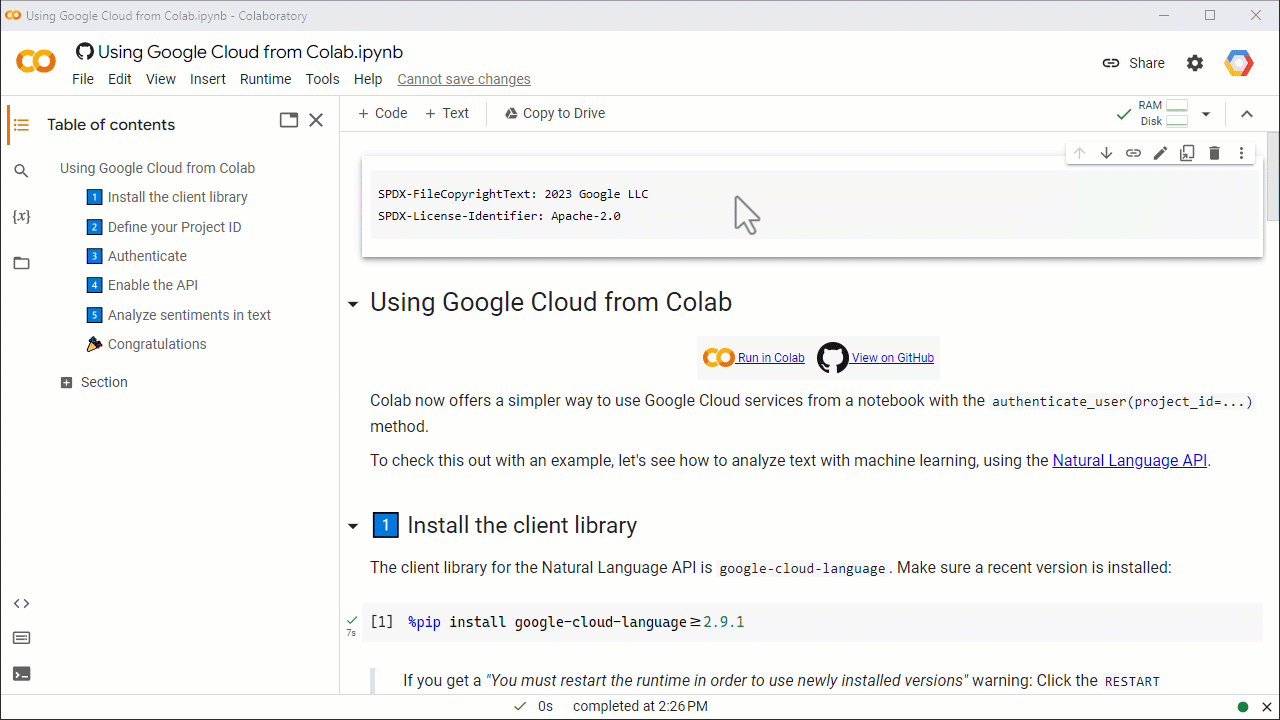Open the notebook on GitHub
Viewport: 1280px width, 720px height.
click(892, 357)
